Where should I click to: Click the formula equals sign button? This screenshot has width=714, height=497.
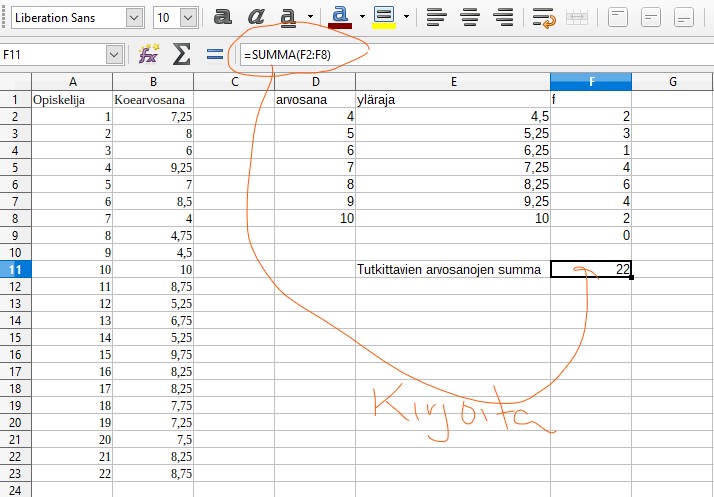click(214, 54)
